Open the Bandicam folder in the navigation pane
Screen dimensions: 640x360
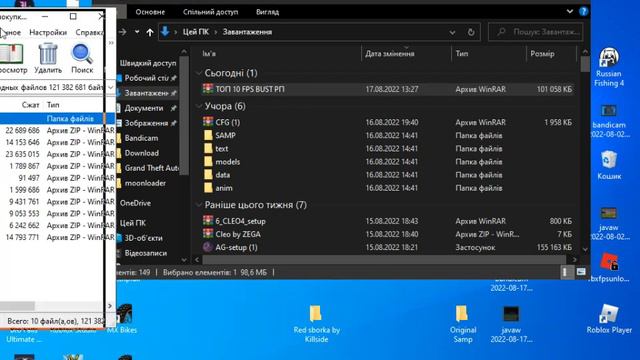[141, 138]
